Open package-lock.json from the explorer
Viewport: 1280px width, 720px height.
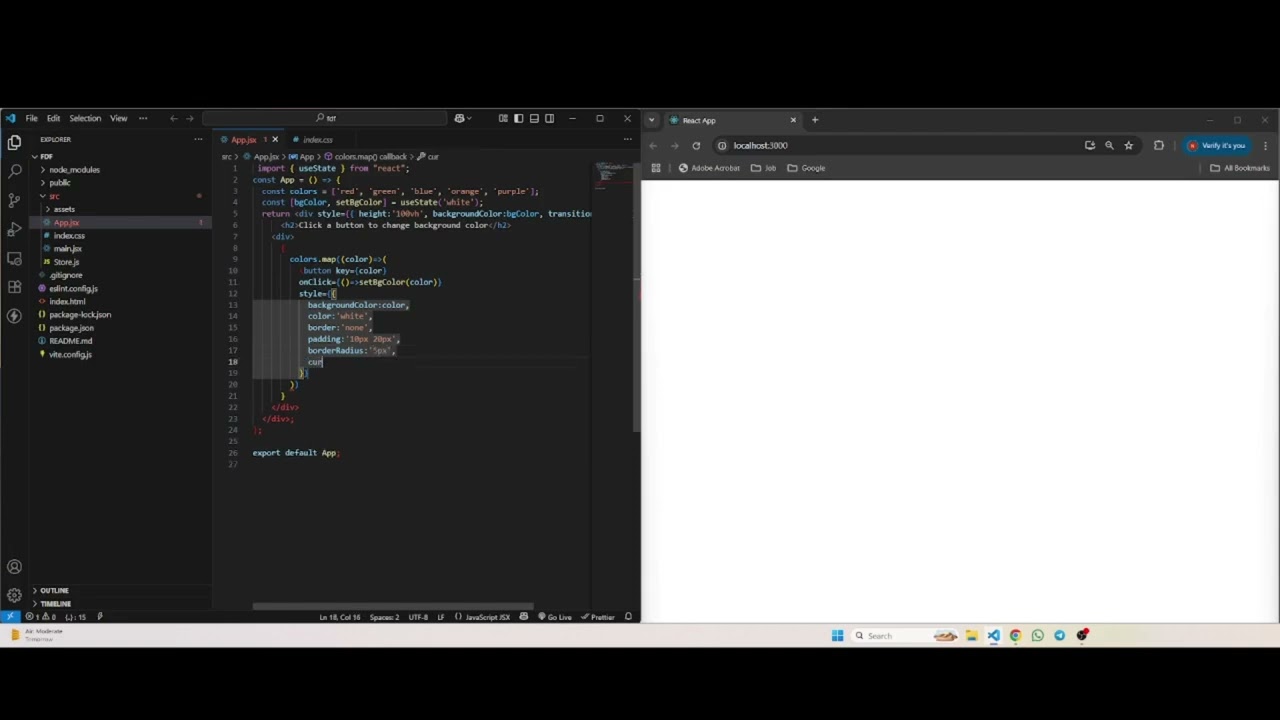click(x=80, y=314)
